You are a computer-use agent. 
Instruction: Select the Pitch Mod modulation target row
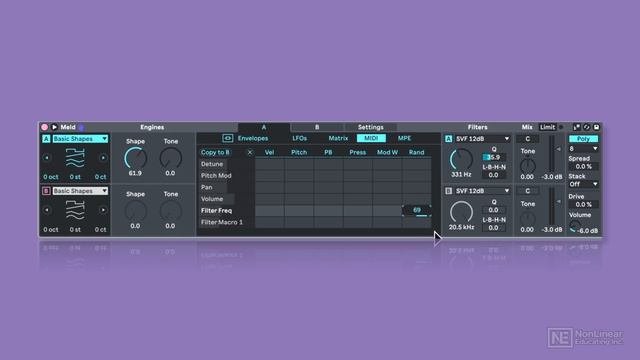point(216,176)
